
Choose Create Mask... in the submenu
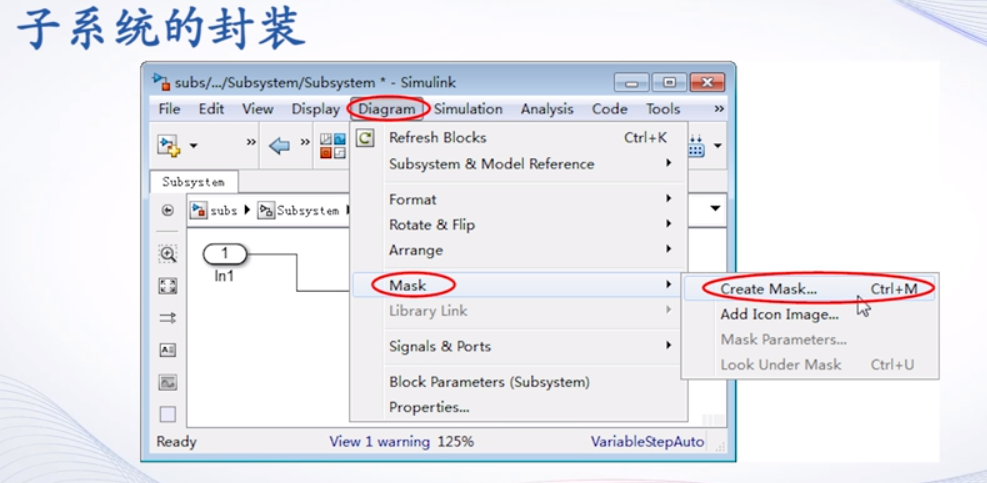[x=810, y=289]
